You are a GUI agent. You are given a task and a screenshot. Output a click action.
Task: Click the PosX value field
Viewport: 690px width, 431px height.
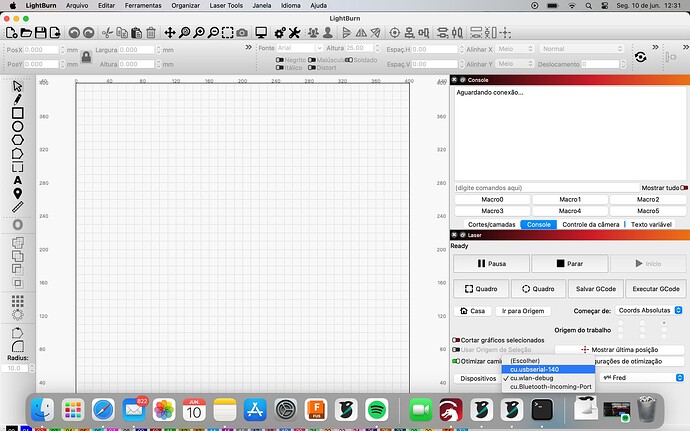(x=41, y=50)
